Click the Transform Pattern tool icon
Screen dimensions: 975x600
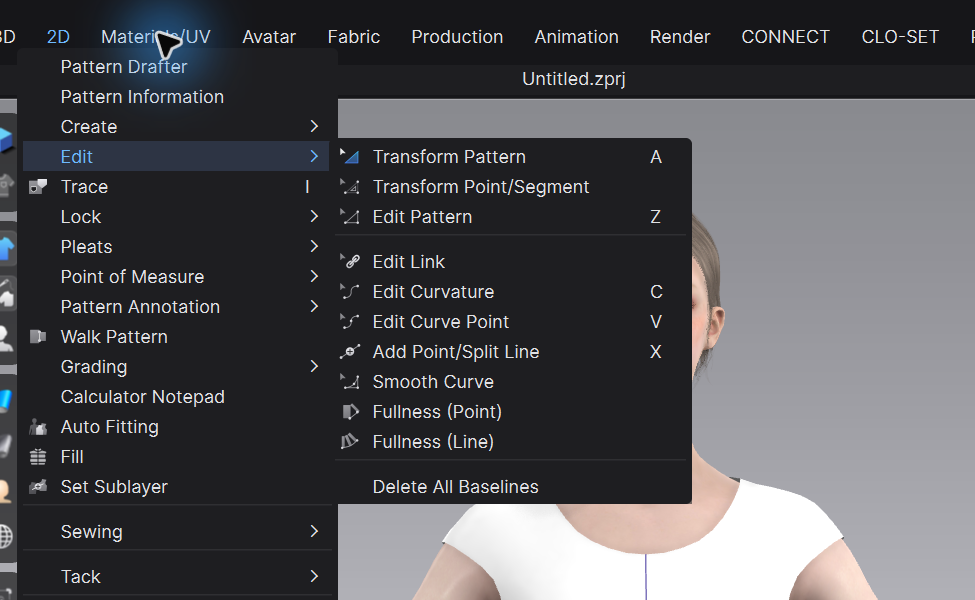click(350, 157)
